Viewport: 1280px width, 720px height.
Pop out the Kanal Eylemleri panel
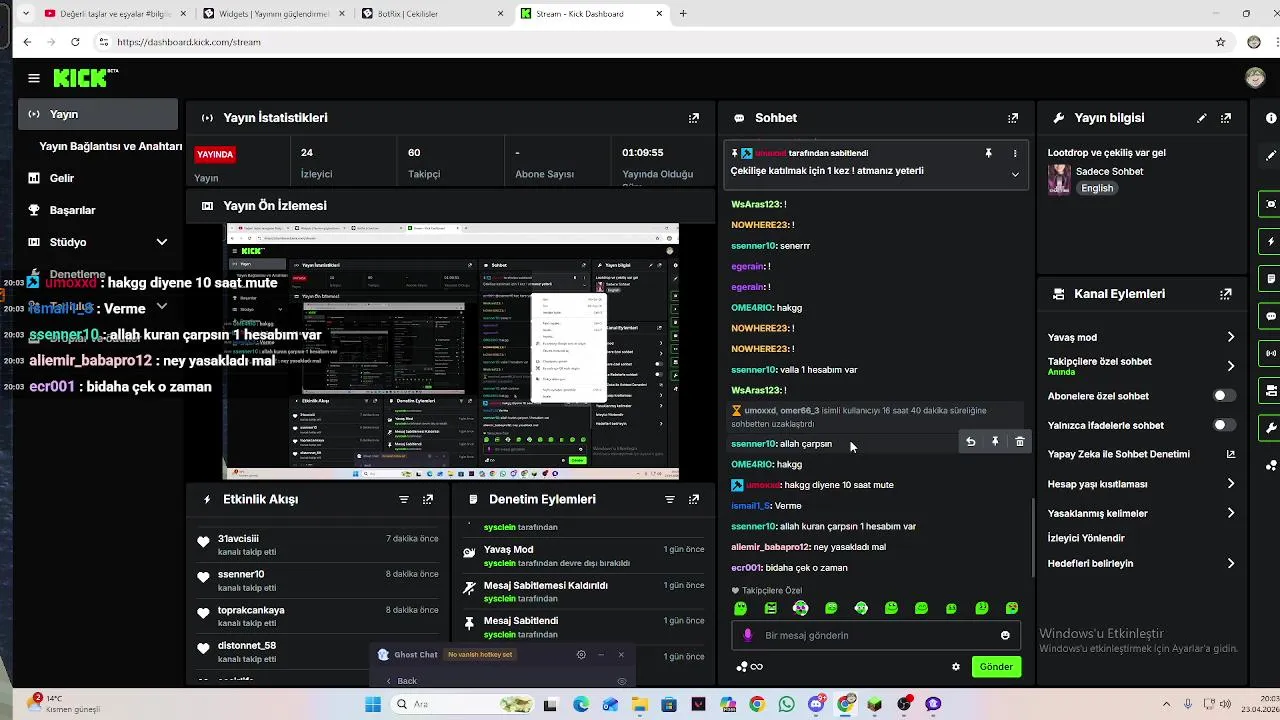pyautogui.click(x=1226, y=294)
